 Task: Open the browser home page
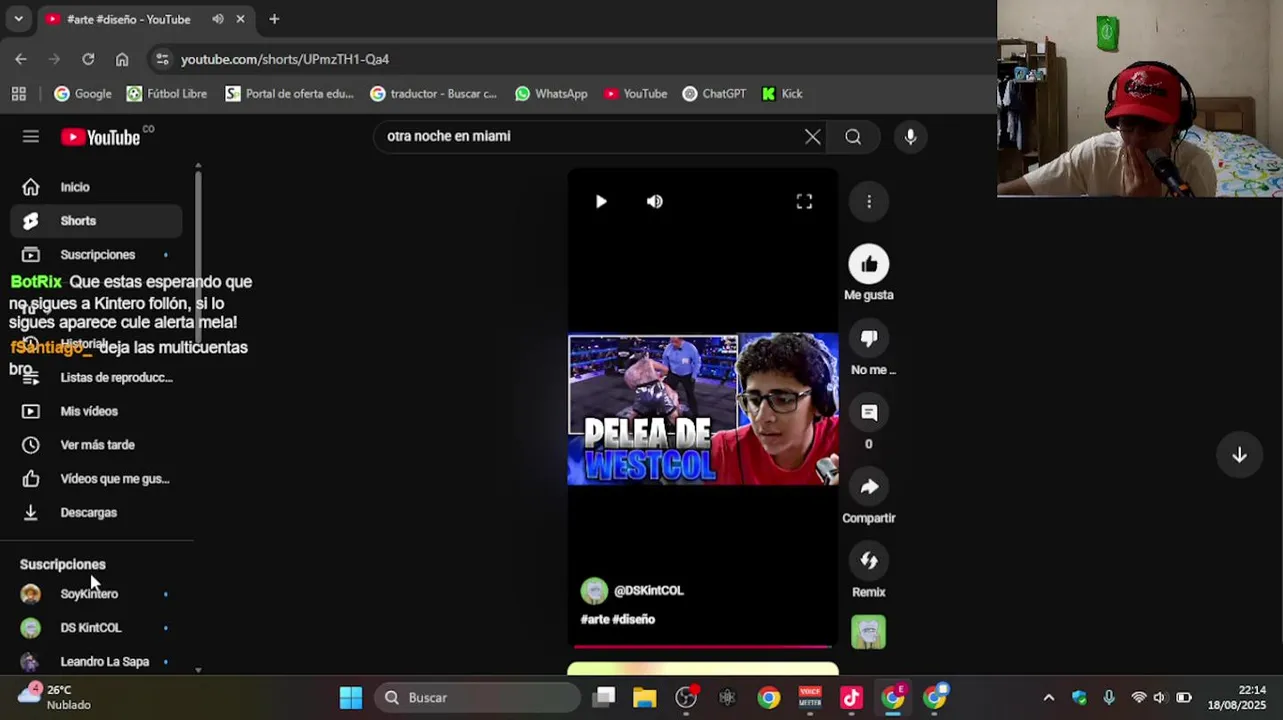(122, 59)
